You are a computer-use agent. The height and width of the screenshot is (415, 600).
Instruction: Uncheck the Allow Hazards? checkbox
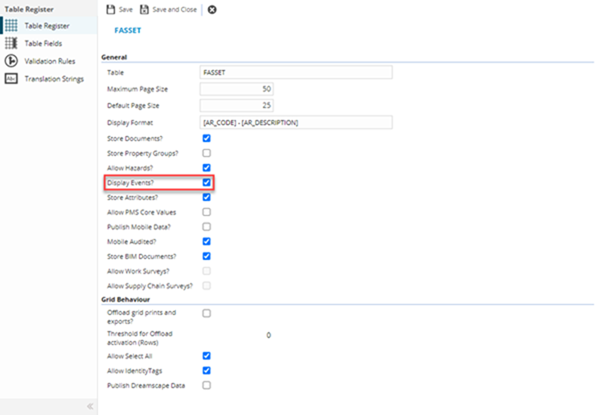(207, 168)
